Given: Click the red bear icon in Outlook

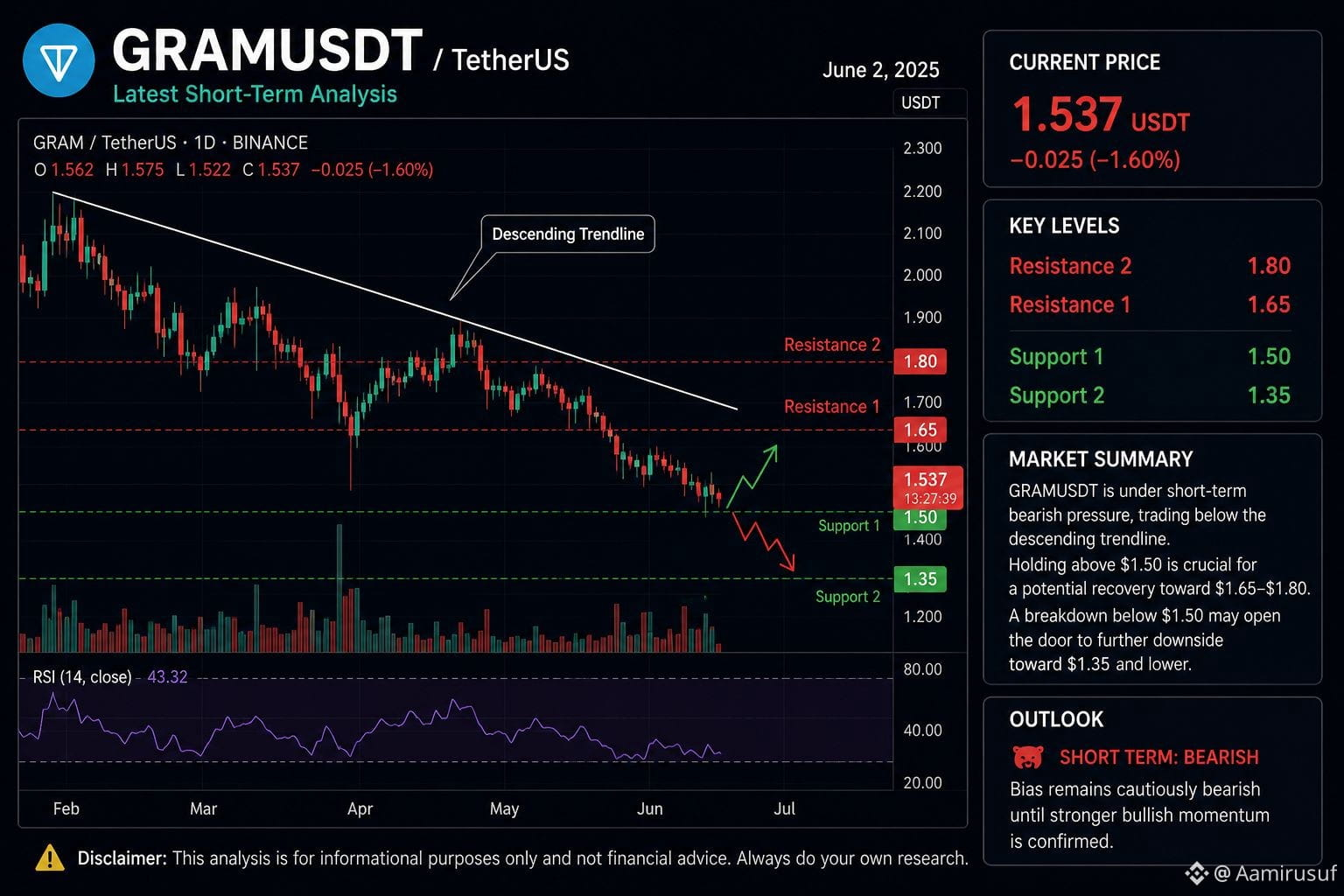Looking at the screenshot, I should coord(1027,757).
